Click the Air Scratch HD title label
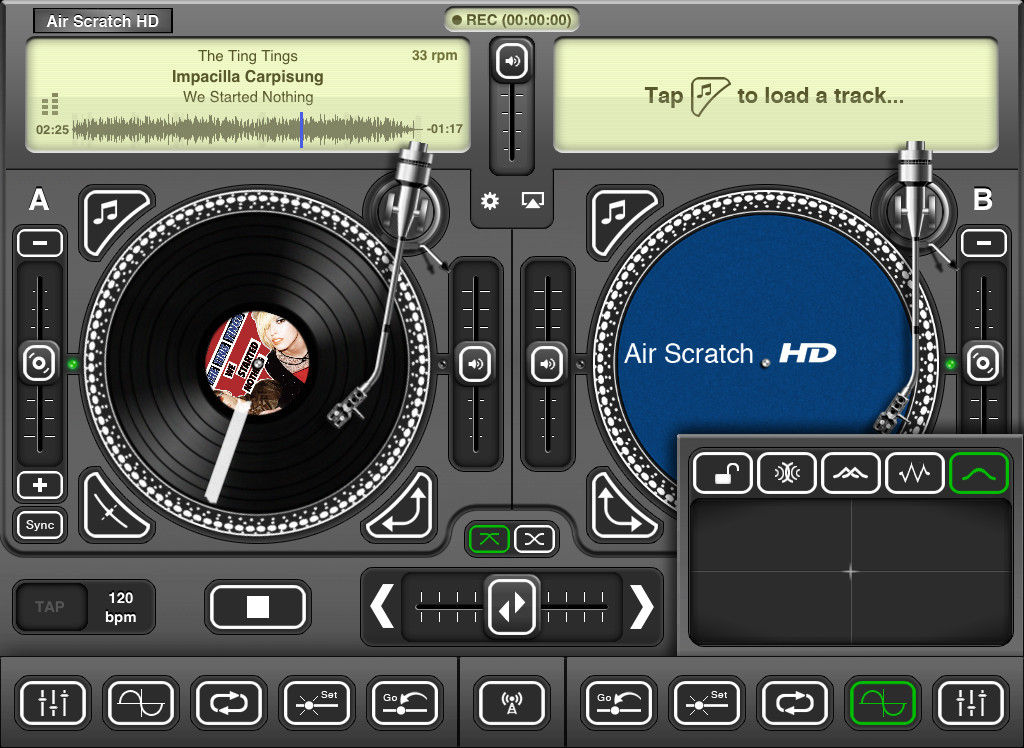Viewport: 1024px width, 748px height. point(103,21)
